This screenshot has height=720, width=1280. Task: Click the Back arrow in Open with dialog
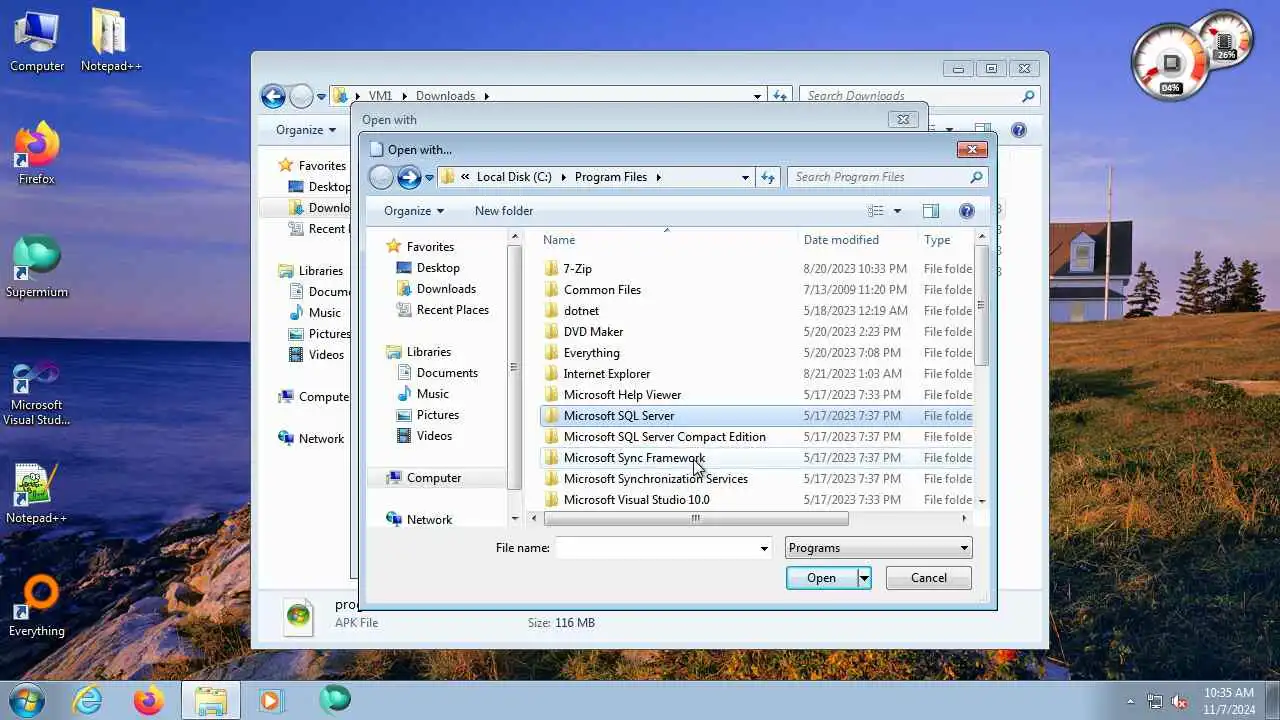(381, 177)
